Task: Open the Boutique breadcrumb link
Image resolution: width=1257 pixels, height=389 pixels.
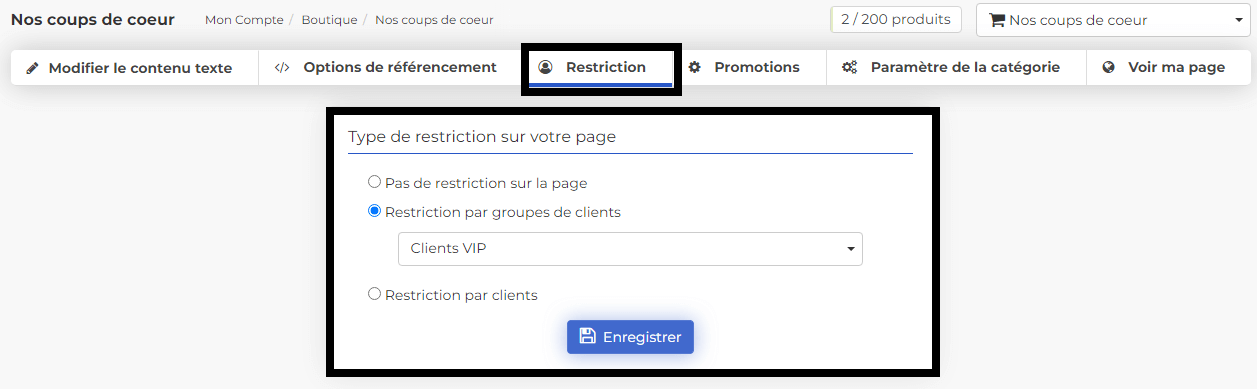Action: pos(328,20)
